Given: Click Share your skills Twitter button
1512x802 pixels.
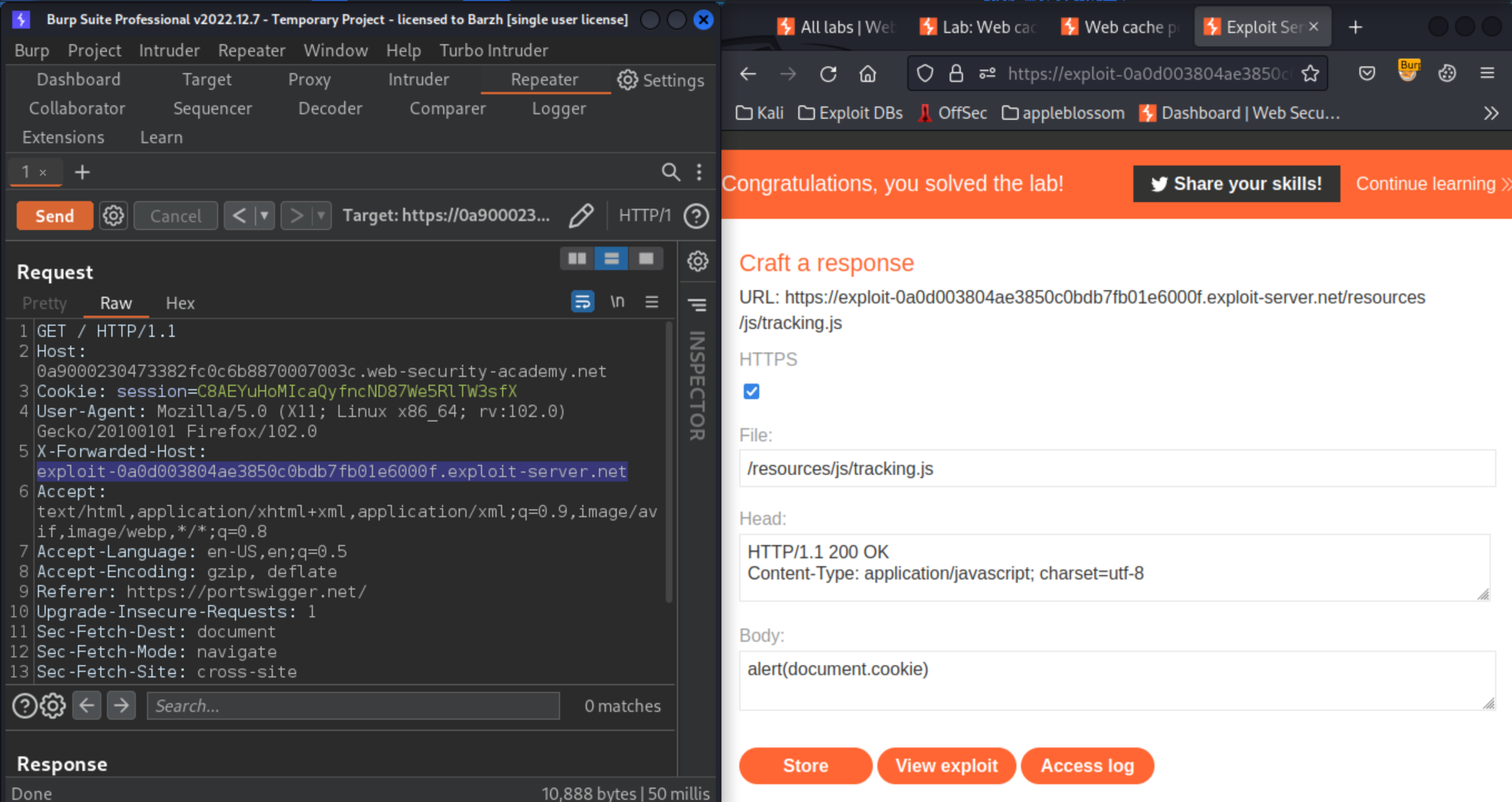Looking at the screenshot, I should click(x=1236, y=183).
